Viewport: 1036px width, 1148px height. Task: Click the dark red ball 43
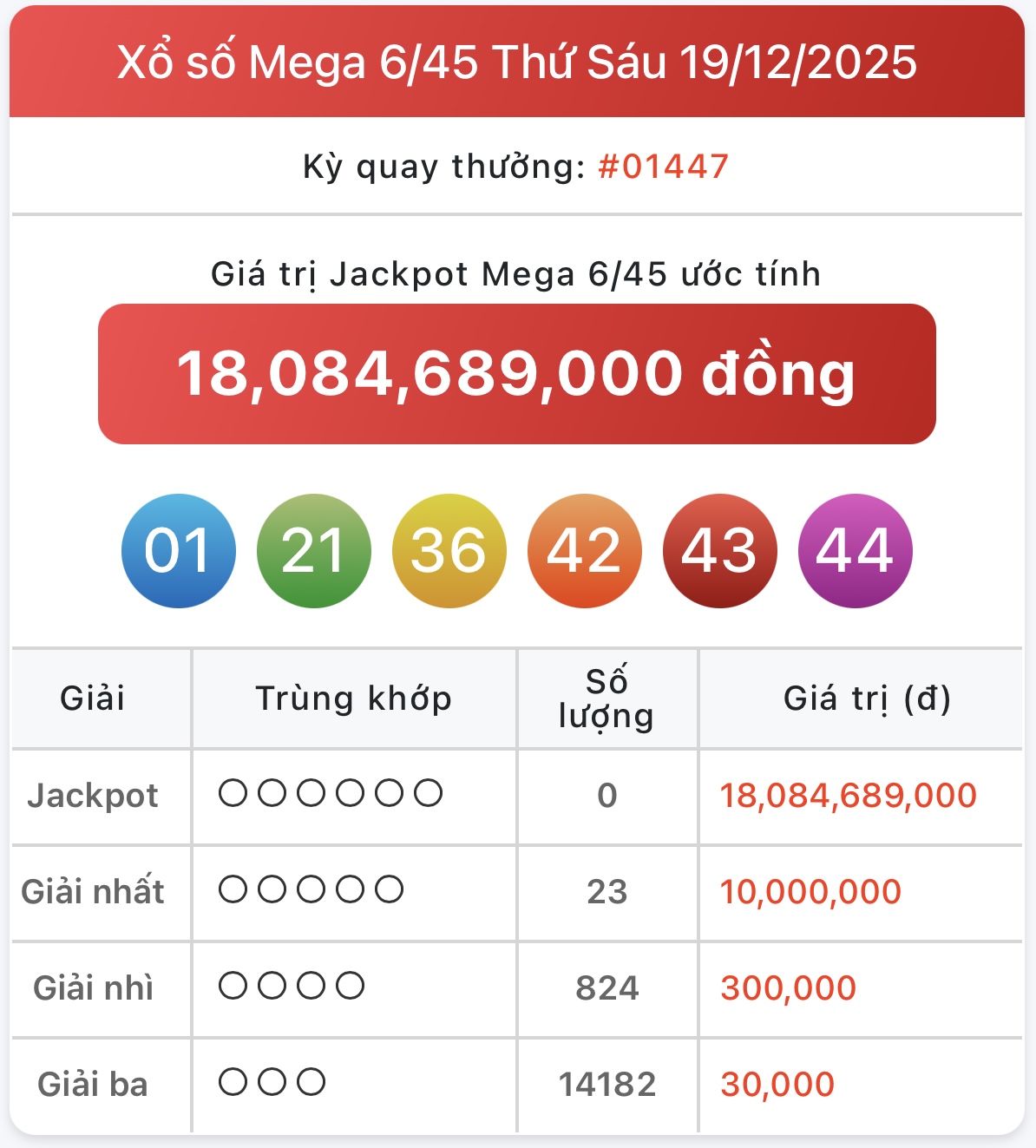pos(719,551)
